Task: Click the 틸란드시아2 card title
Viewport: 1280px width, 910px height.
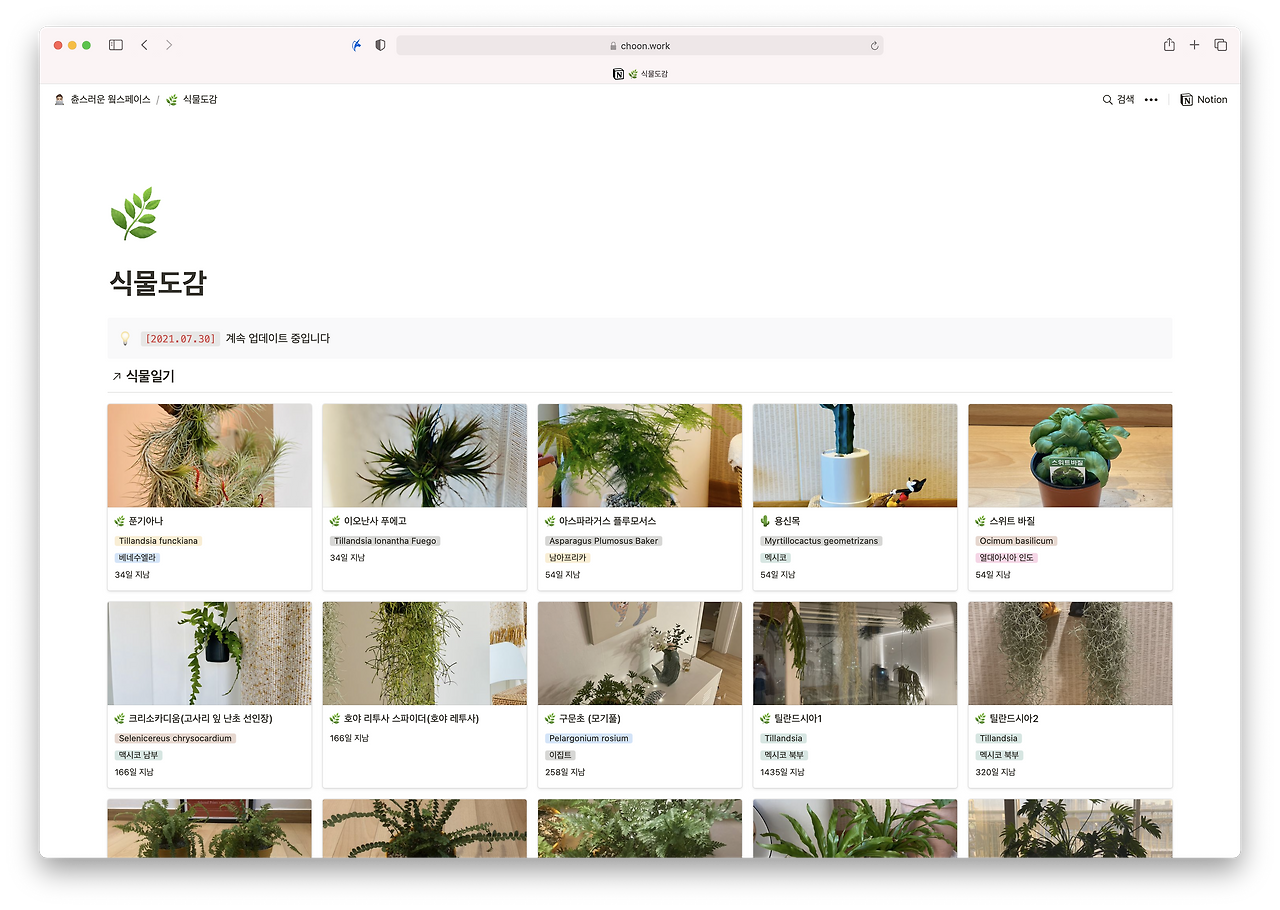Action: click(1014, 719)
